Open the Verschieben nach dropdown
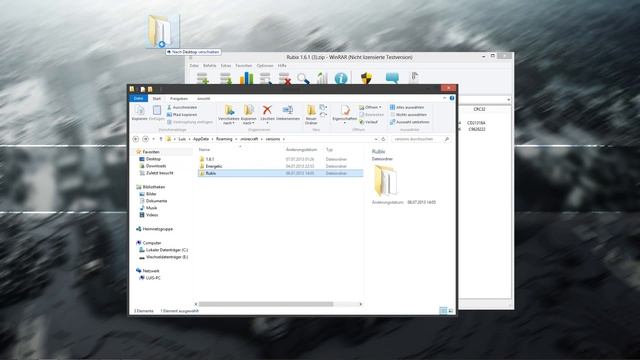 point(229,114)
